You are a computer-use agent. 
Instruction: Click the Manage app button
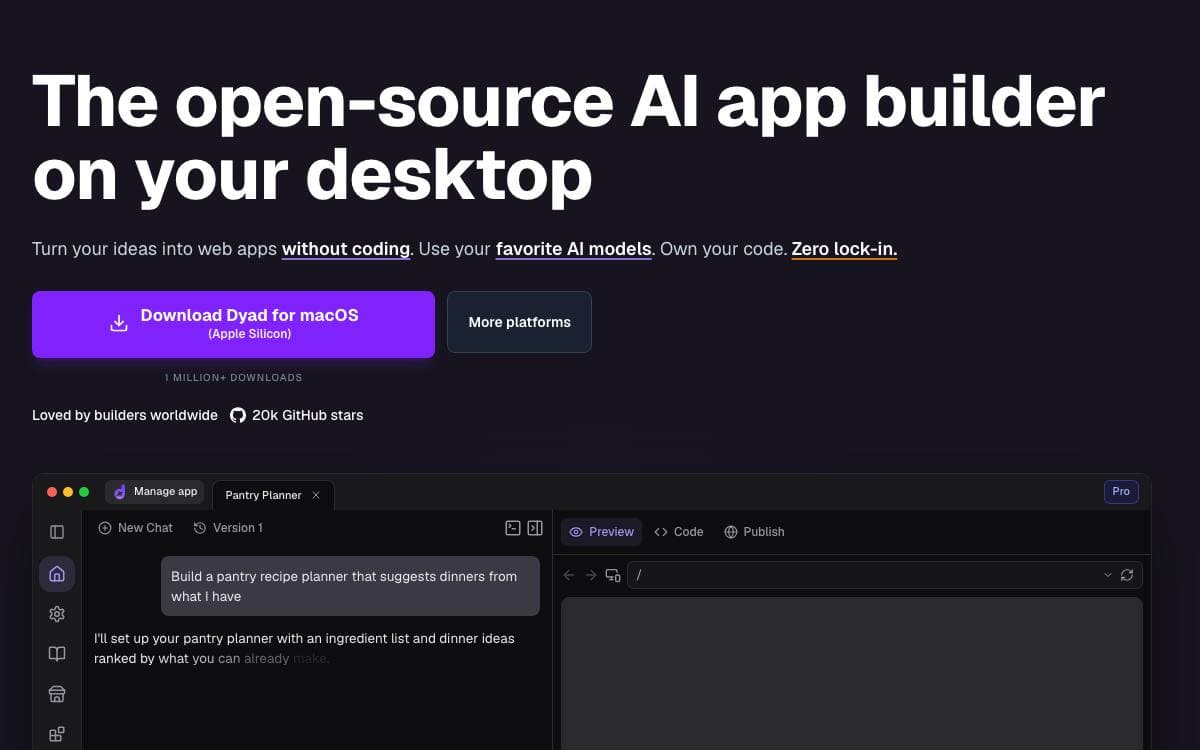click(155, 492)
